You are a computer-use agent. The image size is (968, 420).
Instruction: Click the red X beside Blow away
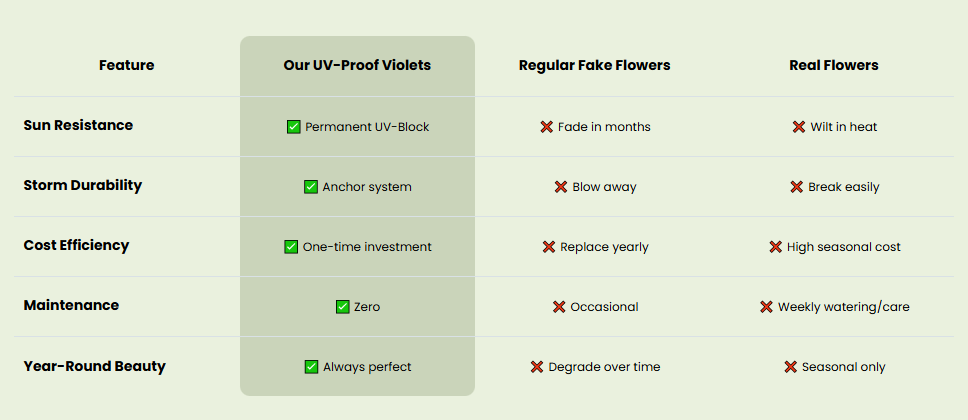click(x=561, y=187)
